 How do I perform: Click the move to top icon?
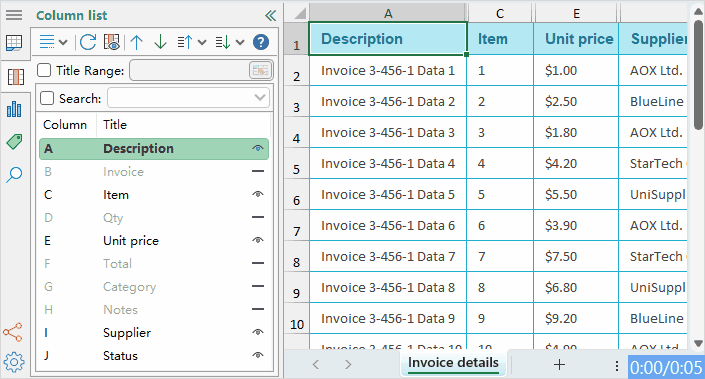click(x=185, y=42)
